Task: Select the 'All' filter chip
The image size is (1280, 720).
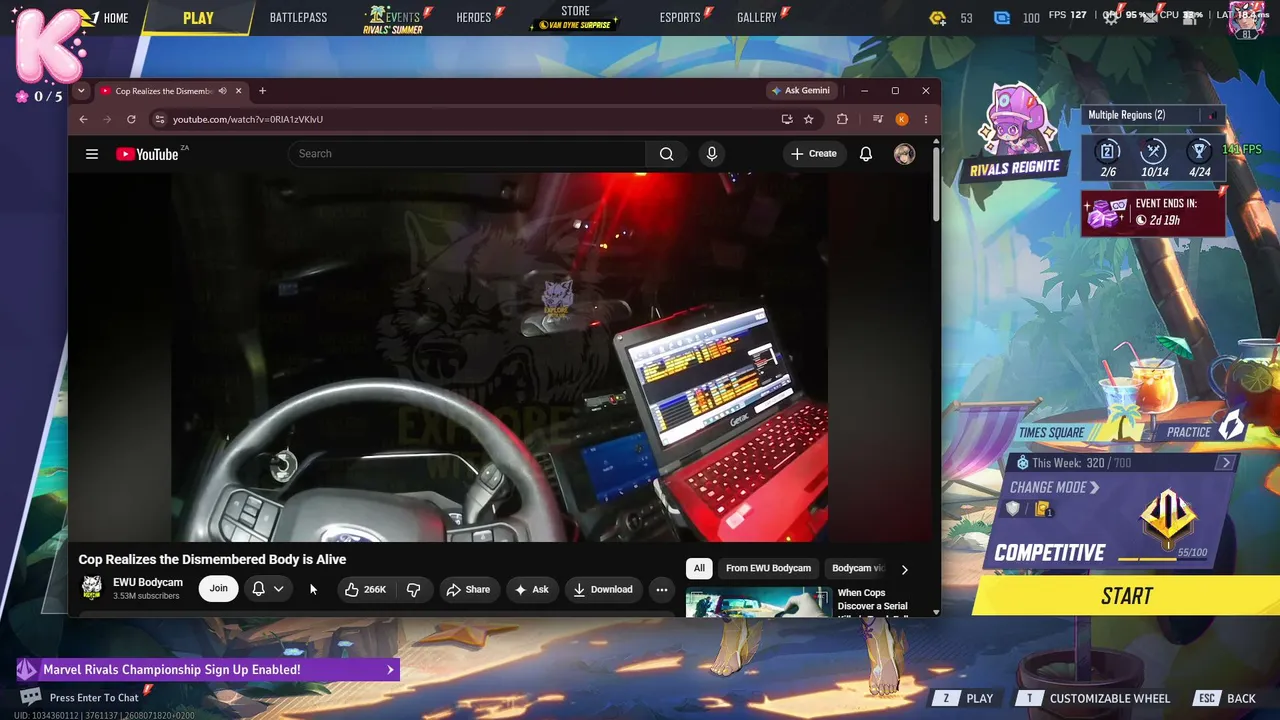Action: click(699, 568)
